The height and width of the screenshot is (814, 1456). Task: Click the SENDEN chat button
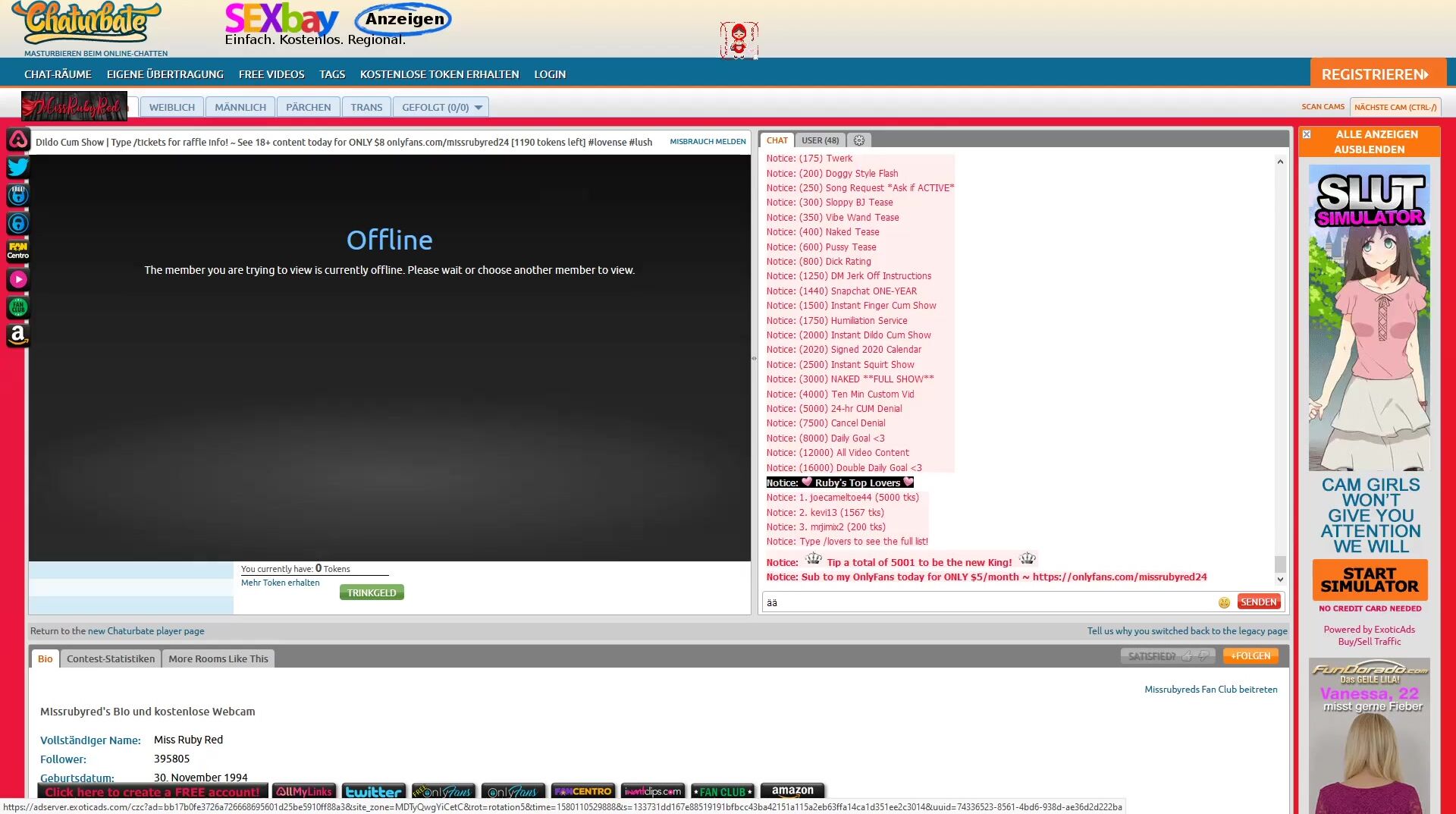(x=1259, y=602)
